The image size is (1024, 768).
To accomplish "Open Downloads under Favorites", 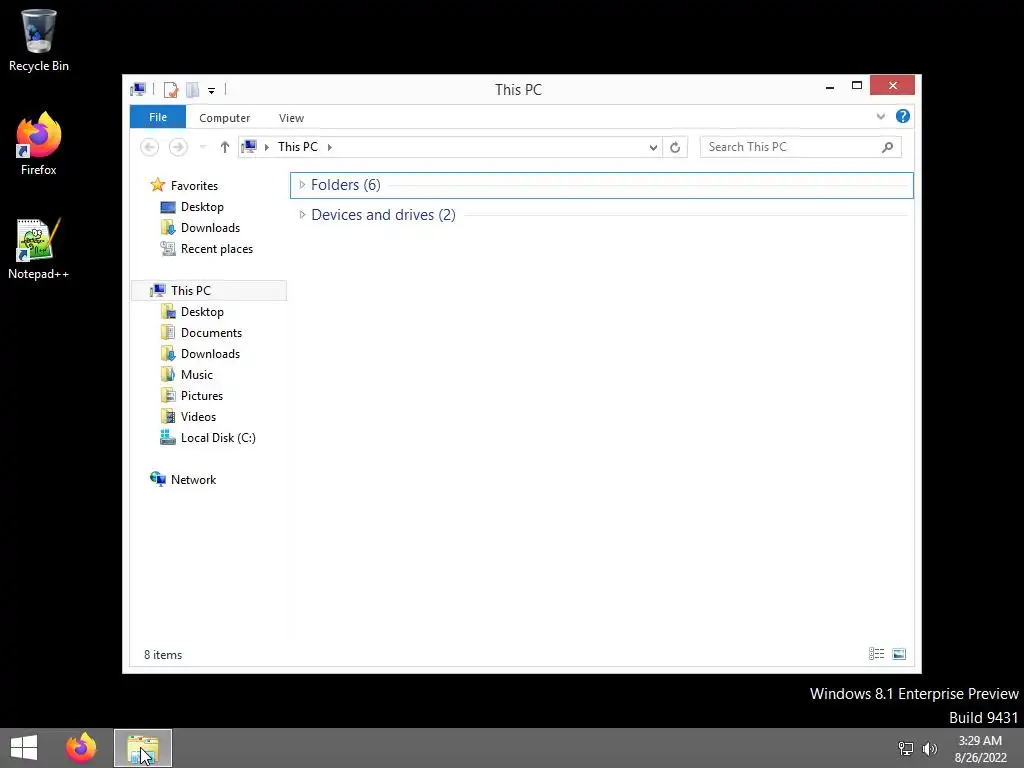I will [x=210, y=228].
